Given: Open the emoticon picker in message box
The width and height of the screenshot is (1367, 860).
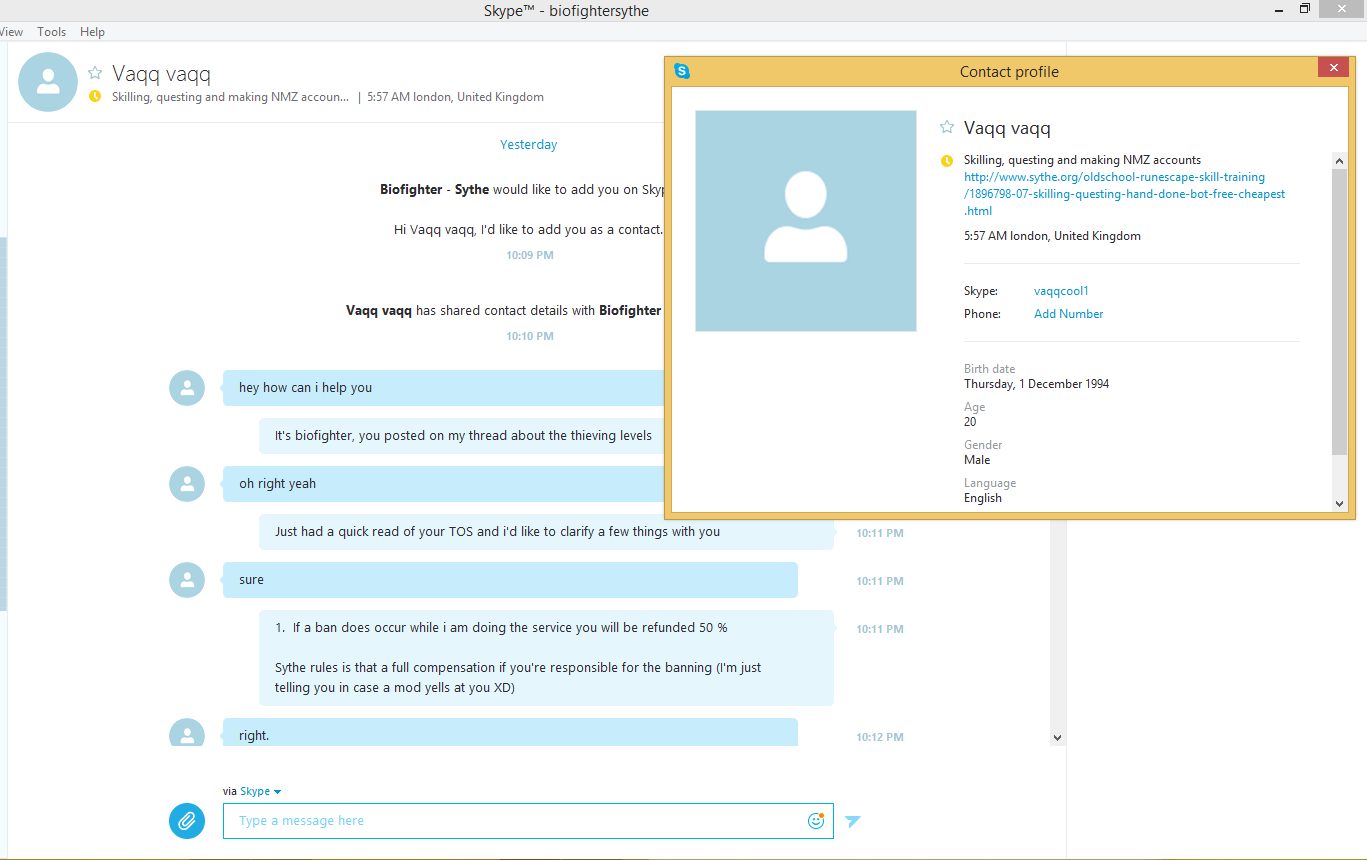Looking at the screenshot, I should [816, 821].
